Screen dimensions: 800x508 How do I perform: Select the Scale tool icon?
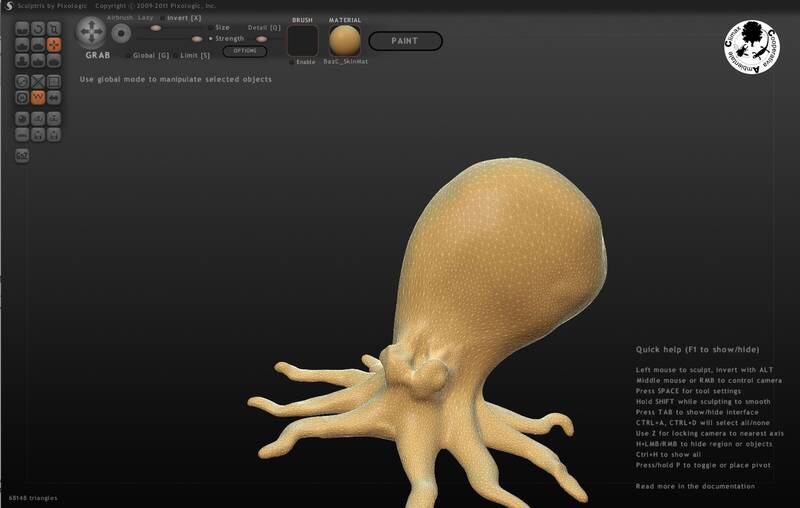pos(55,28)
